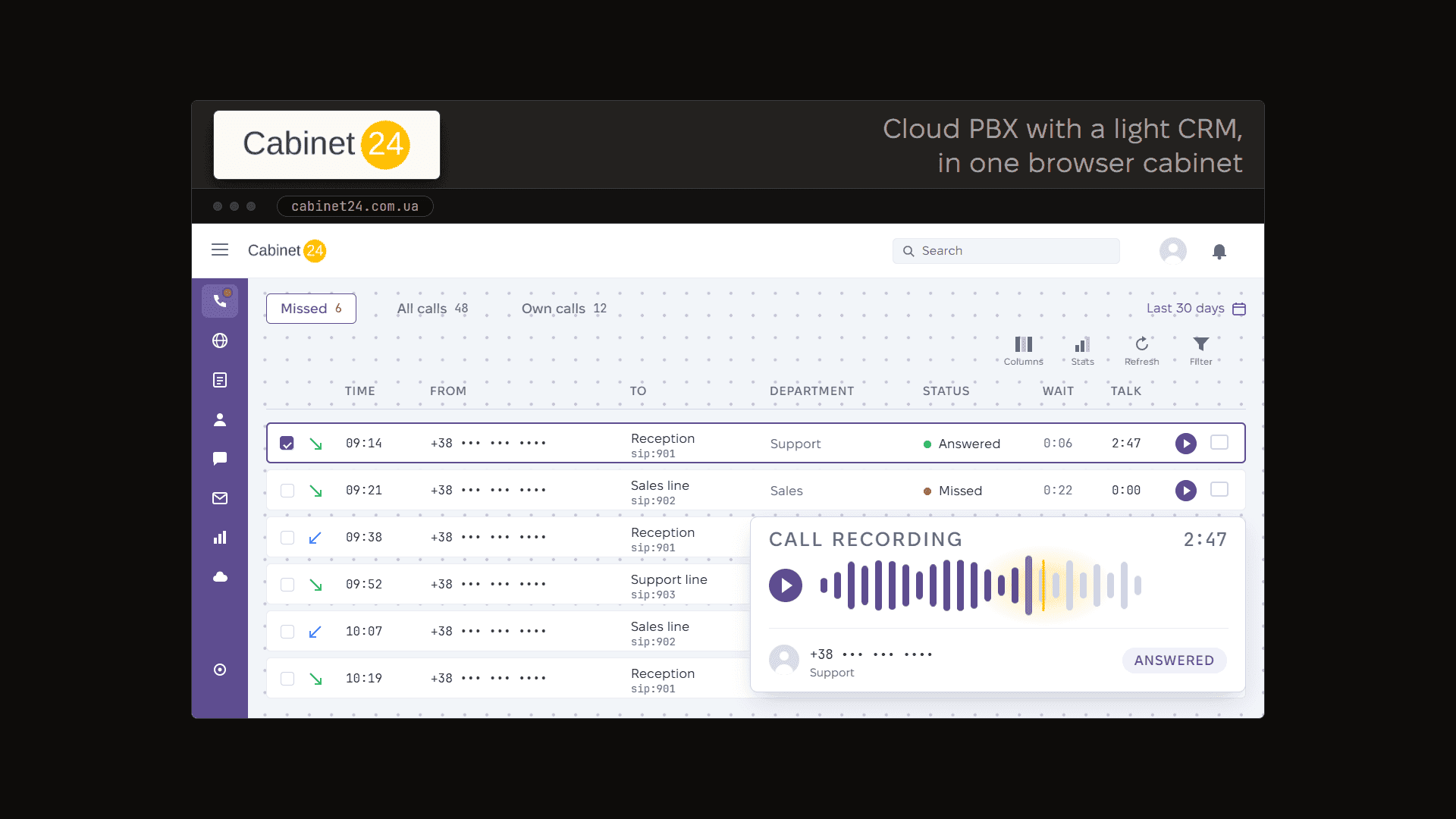Screen dimensions: 1456x819
Task: Select the 09:38 call row checkbox
Action: click(x=287, y=538)
